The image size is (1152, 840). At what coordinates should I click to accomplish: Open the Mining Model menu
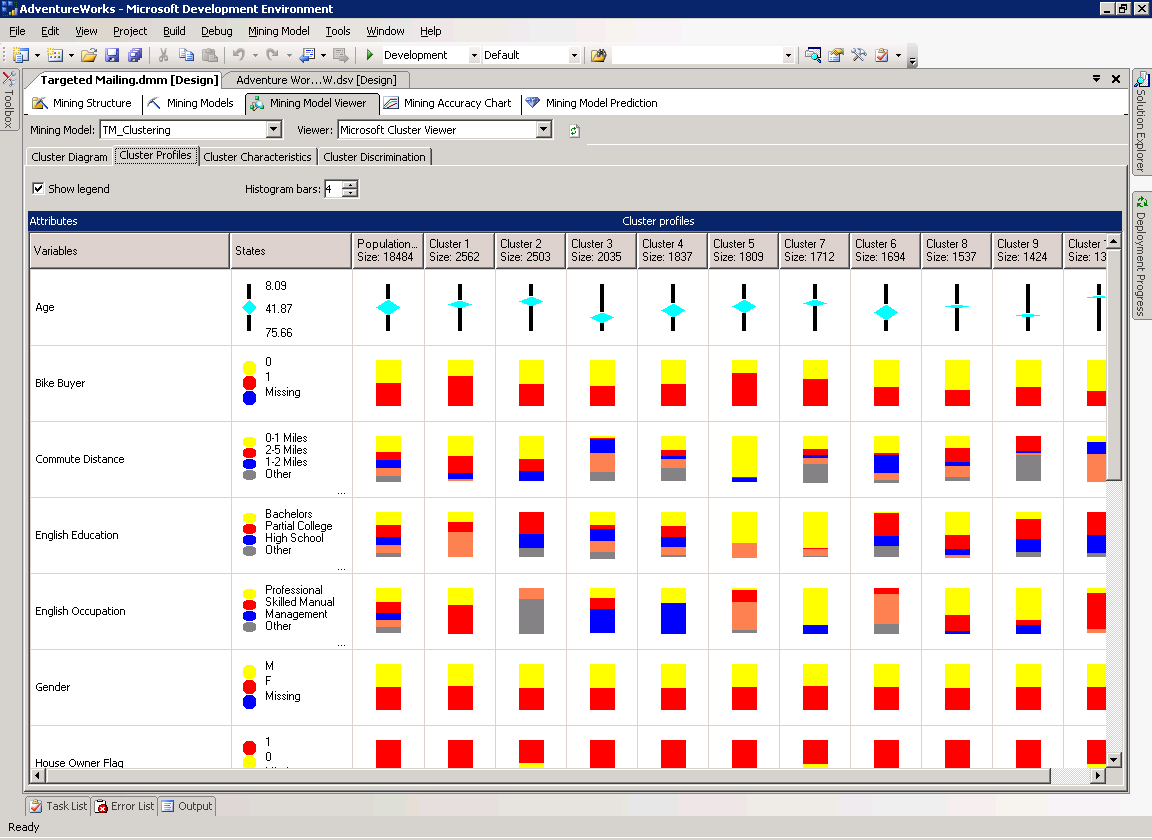[x=278, y=31]
